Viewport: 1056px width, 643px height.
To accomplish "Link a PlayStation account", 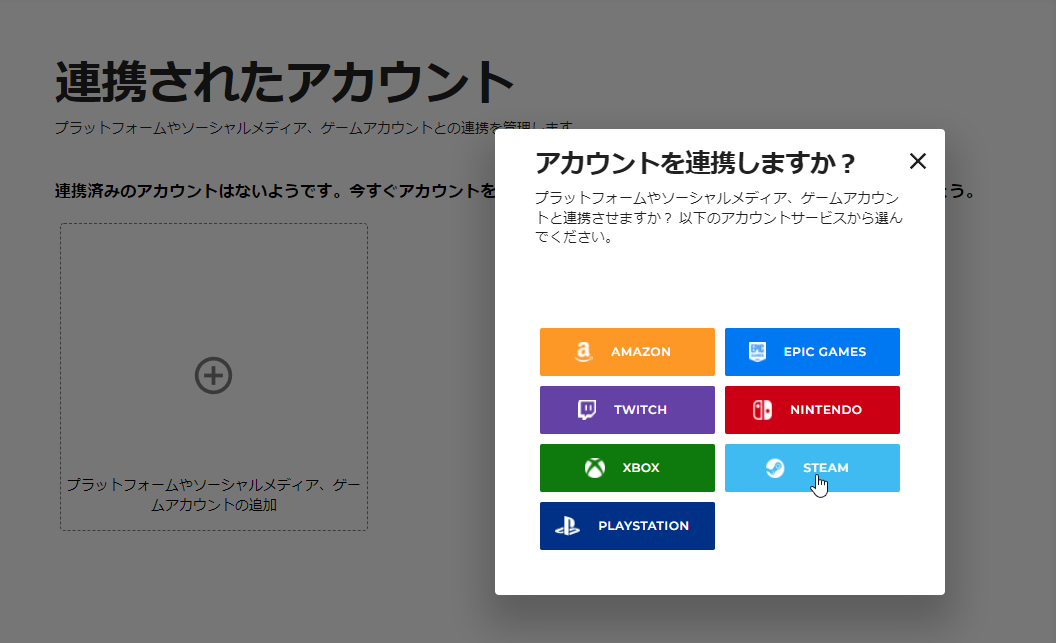I will click(627, 526).
